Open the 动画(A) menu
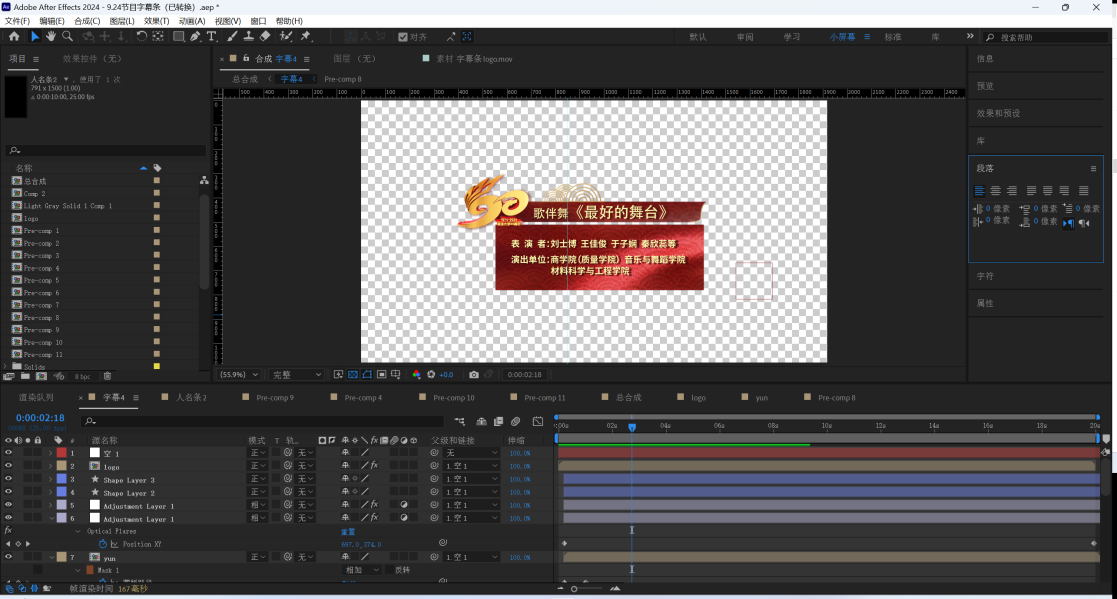Image resolution: width=1117 pixels, height=599 pixels. (192, 21)
